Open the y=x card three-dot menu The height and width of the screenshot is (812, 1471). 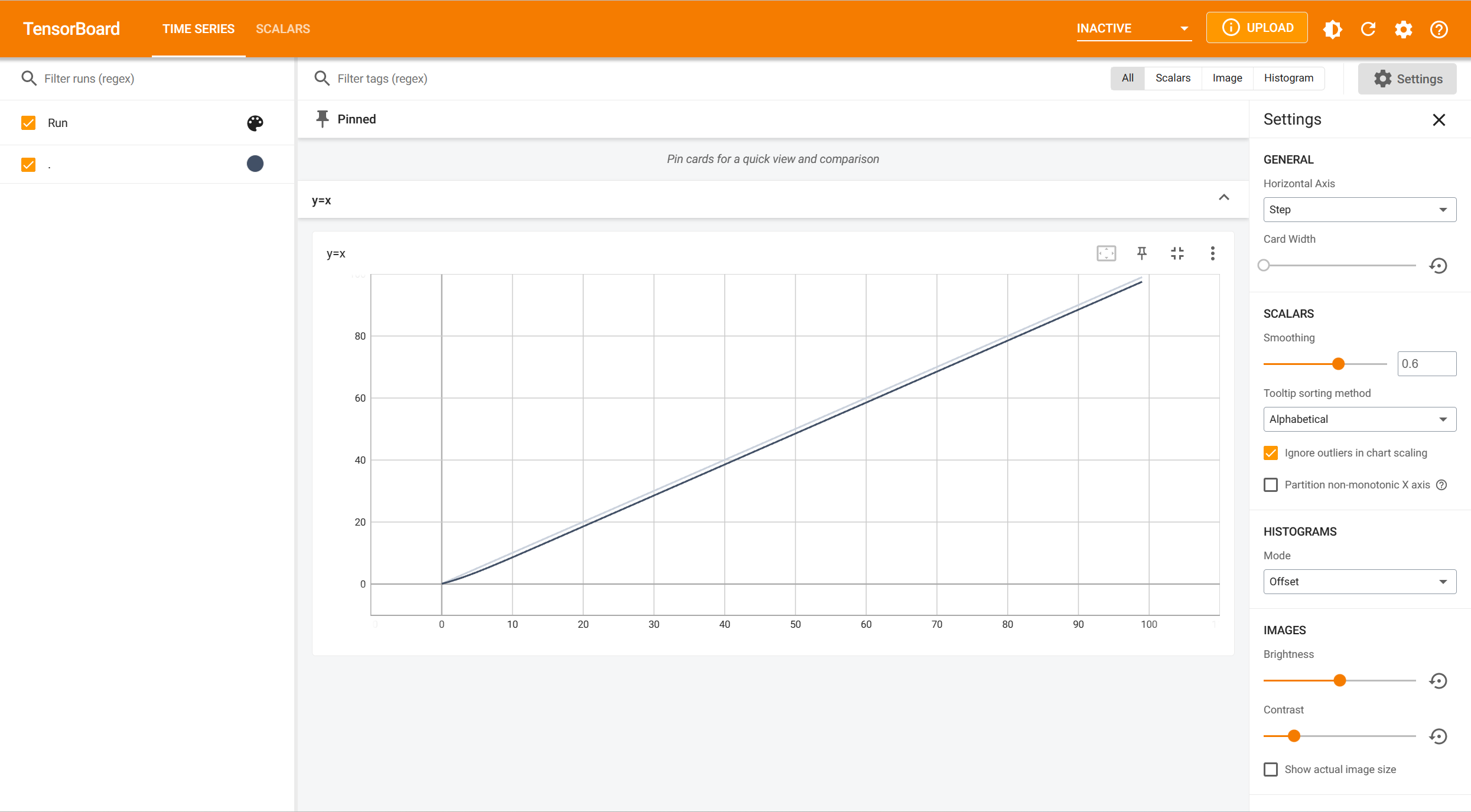click(1213, 253)
